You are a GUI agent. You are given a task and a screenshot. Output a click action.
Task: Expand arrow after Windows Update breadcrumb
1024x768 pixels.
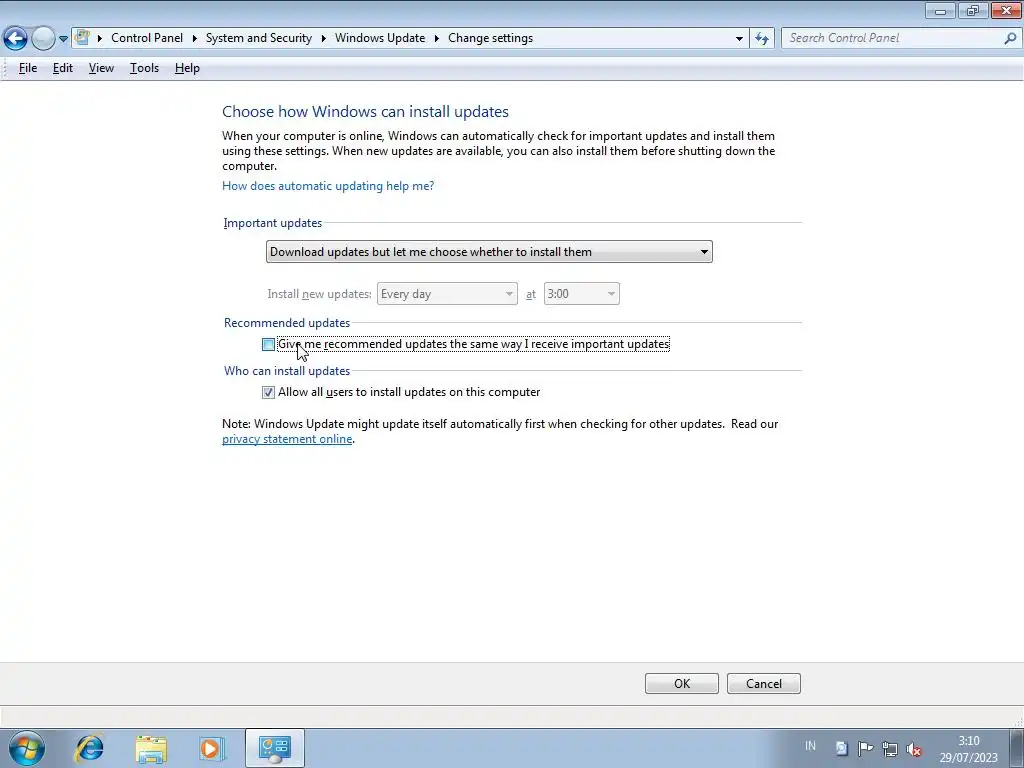pyautogui.click(x=436, y=38)
